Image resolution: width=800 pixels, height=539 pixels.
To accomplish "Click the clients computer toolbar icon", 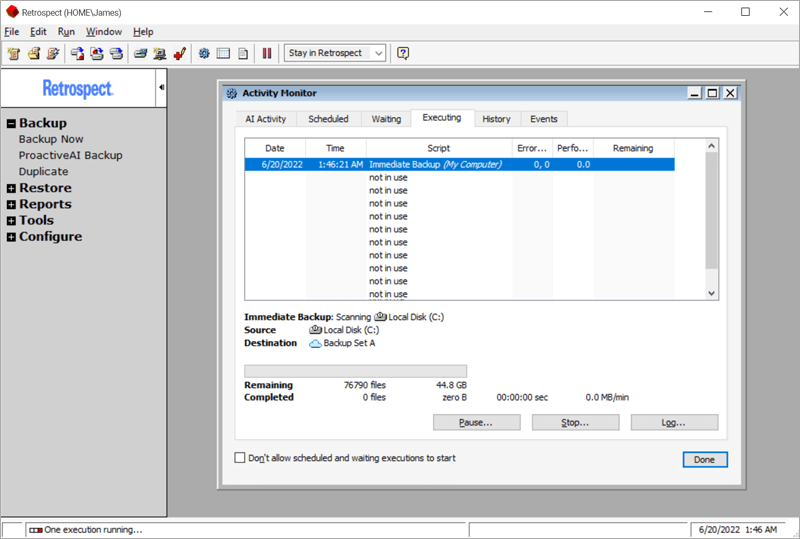I will (160, 53).
